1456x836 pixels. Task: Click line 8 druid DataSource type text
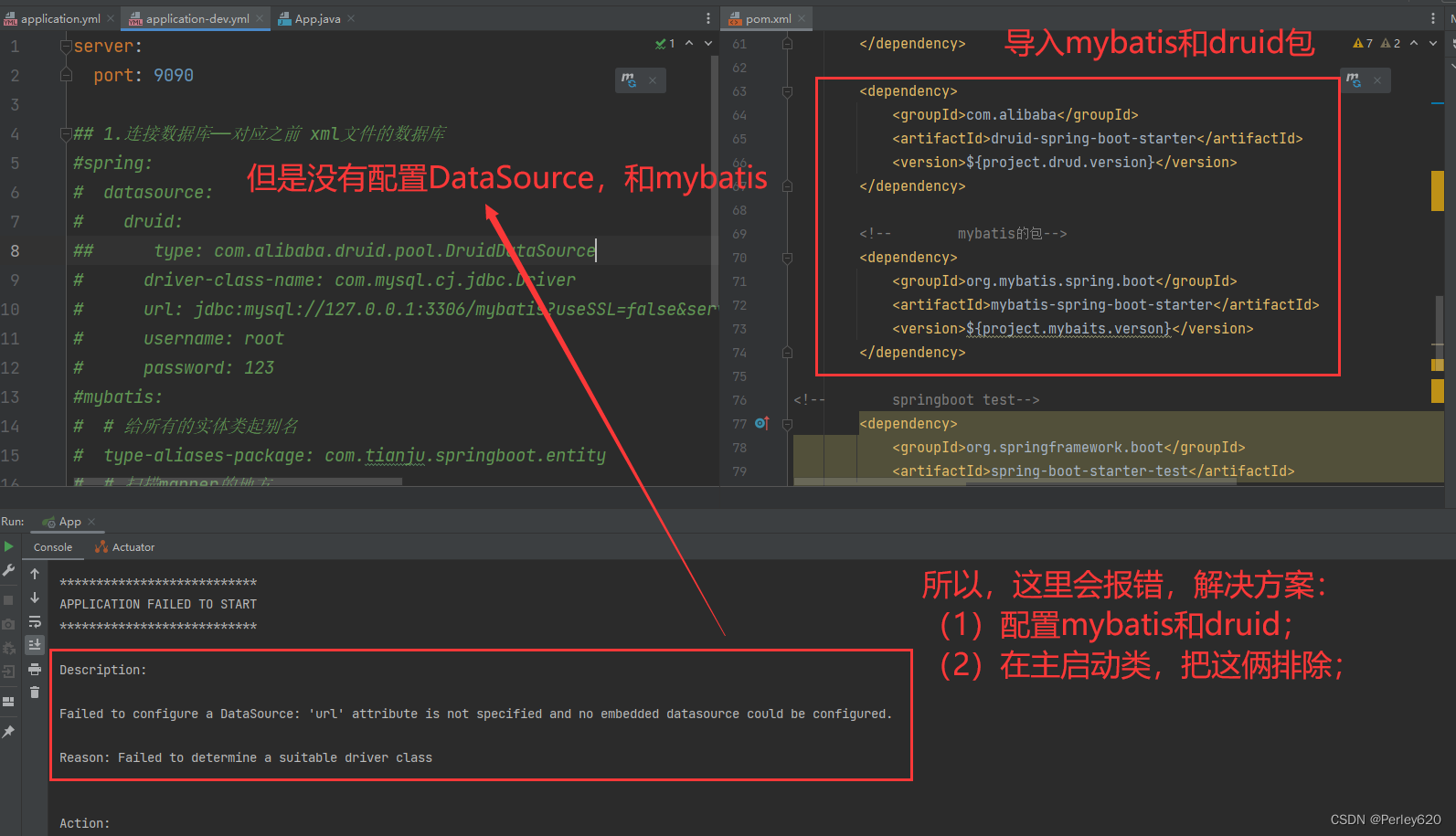375,250
